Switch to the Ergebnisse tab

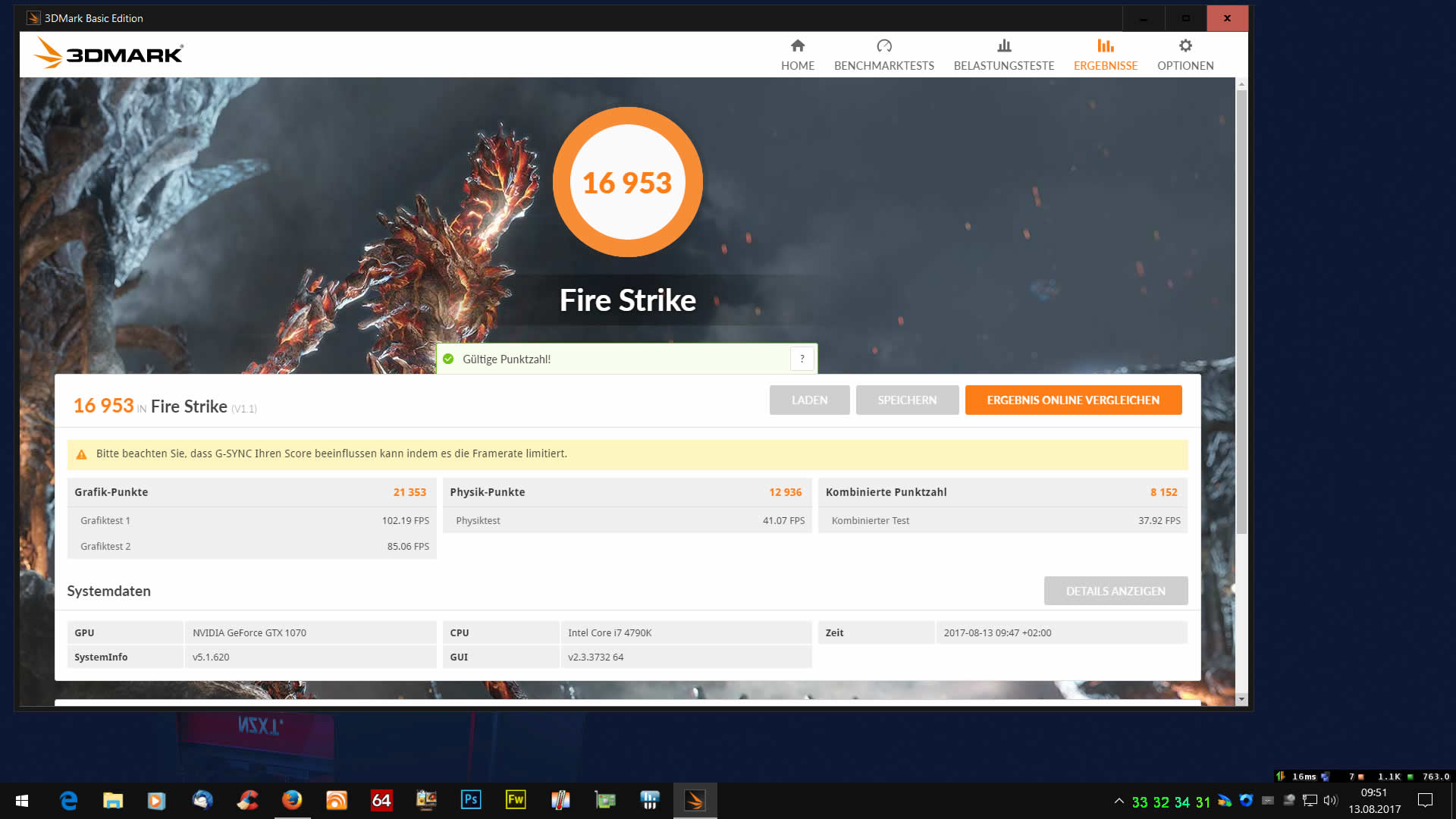tap(1105, 55)
